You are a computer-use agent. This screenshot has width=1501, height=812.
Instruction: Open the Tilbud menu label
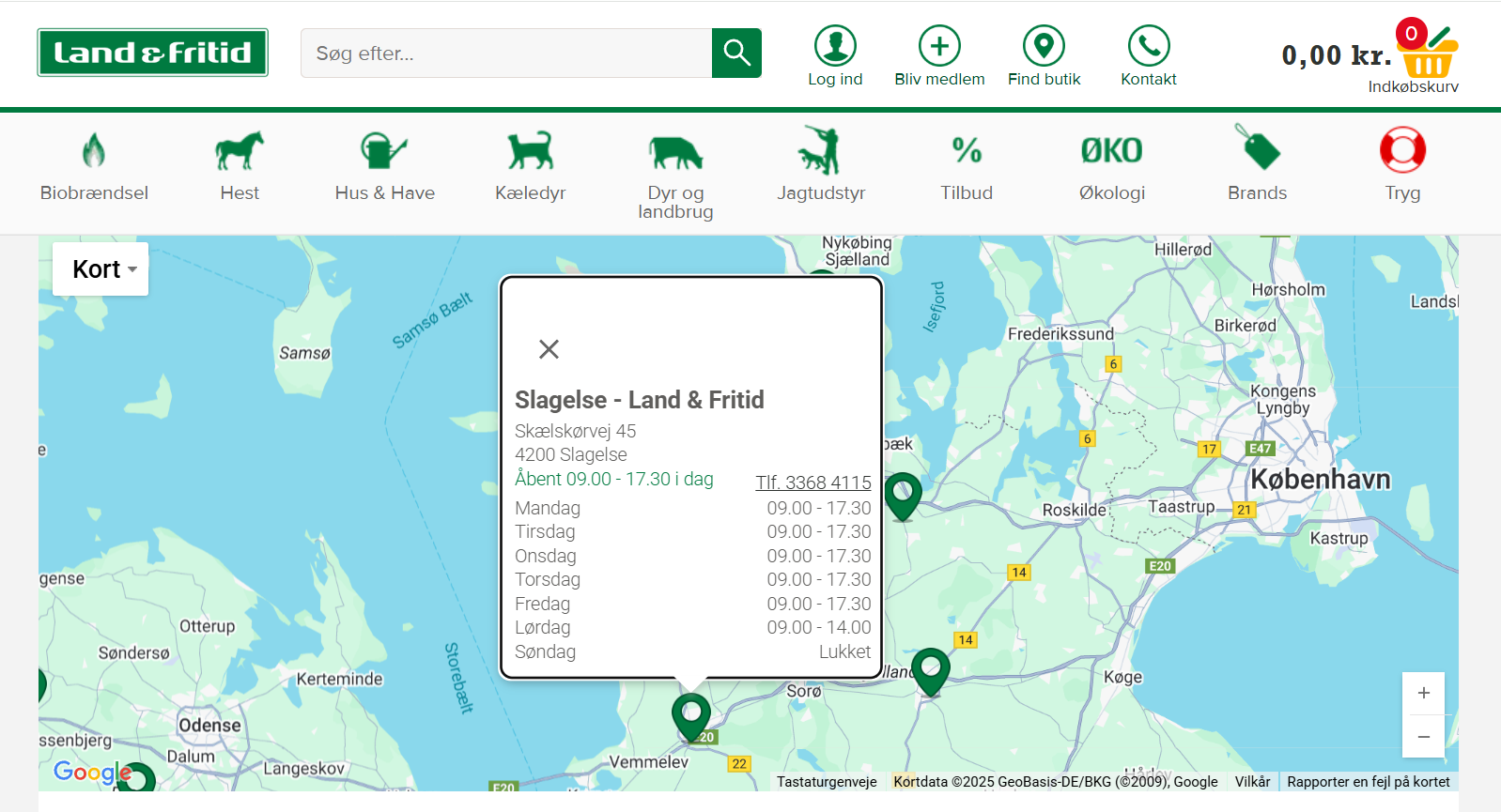967,192
